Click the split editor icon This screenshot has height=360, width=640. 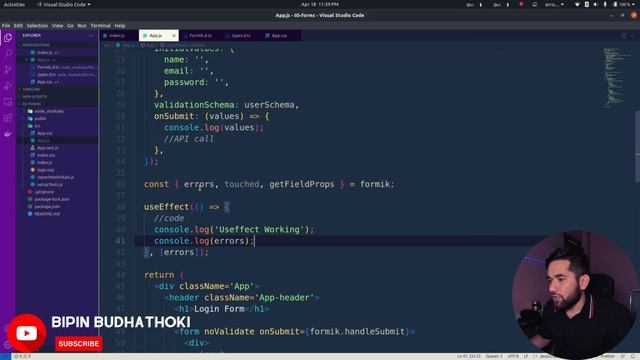pos(624,36)
